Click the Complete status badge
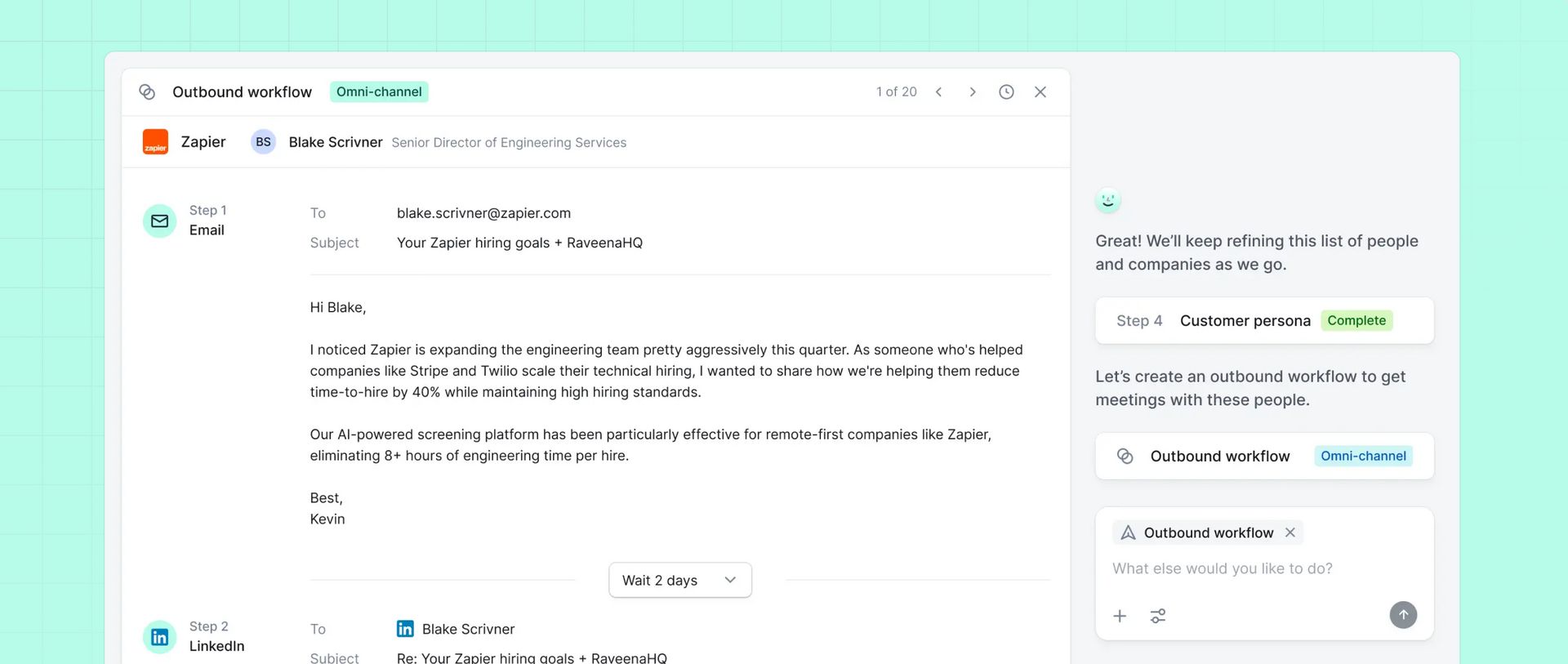1568x664 pixels. pyautogui.click(x=1356, y=321)
